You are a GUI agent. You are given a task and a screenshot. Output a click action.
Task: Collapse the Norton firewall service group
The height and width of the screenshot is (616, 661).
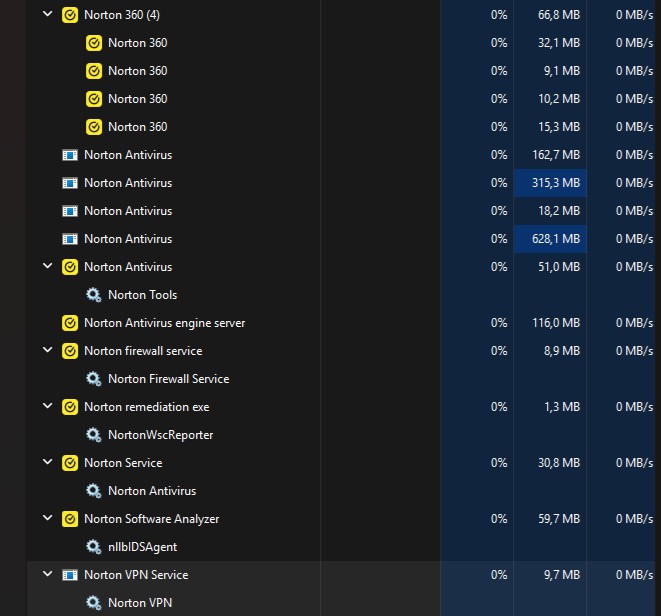[48, 350]
